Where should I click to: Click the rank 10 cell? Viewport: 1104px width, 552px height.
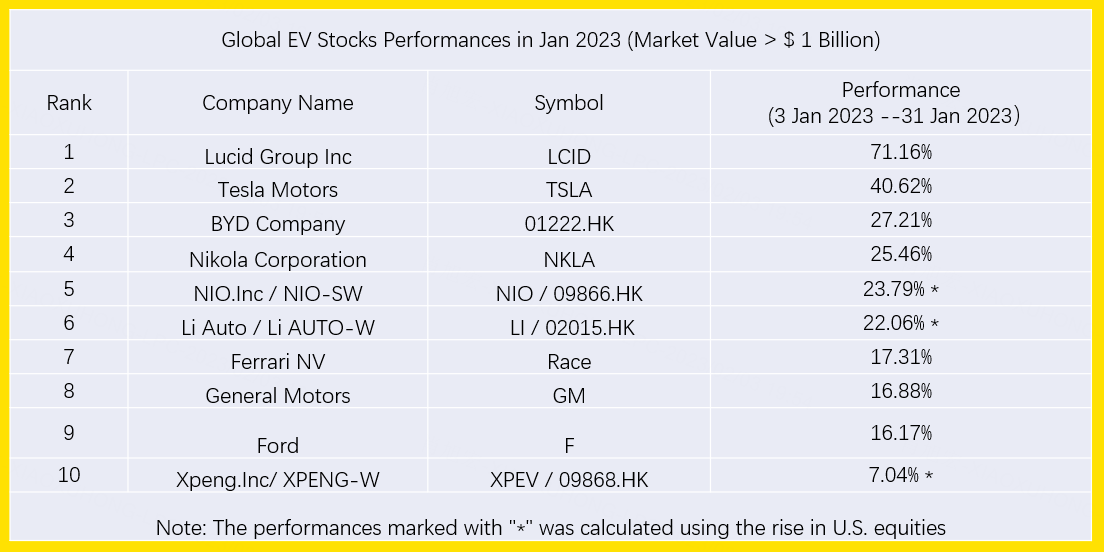69,474
